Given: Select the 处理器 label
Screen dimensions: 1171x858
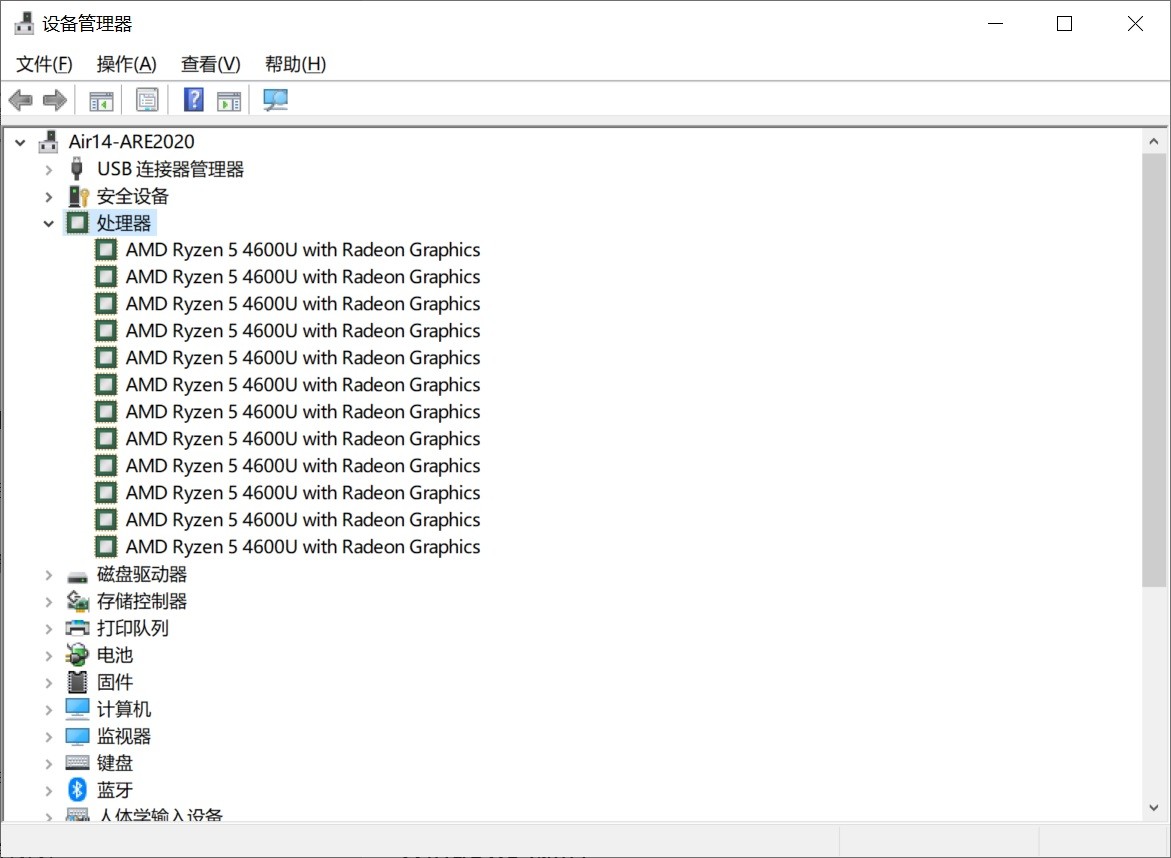Looking at the screenshot, I should (x=124, y=223).
